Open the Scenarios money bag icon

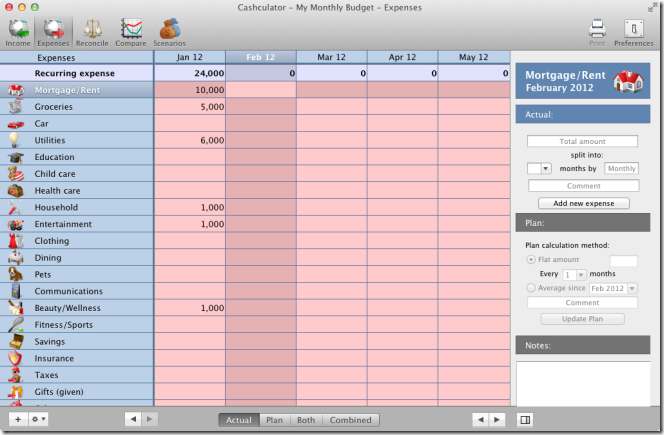pos(169,32)
